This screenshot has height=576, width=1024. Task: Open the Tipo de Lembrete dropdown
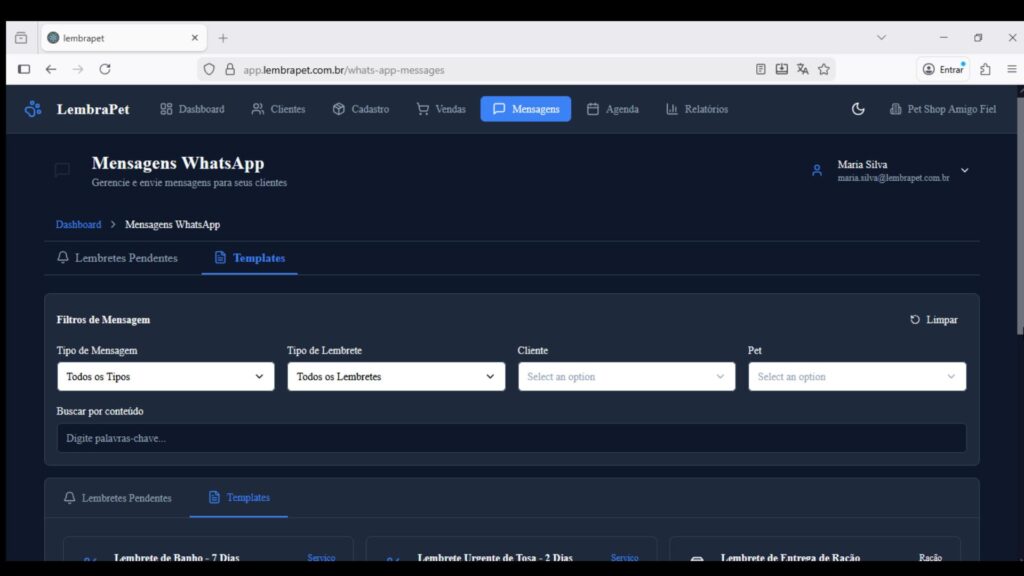[x=396, y=377]
